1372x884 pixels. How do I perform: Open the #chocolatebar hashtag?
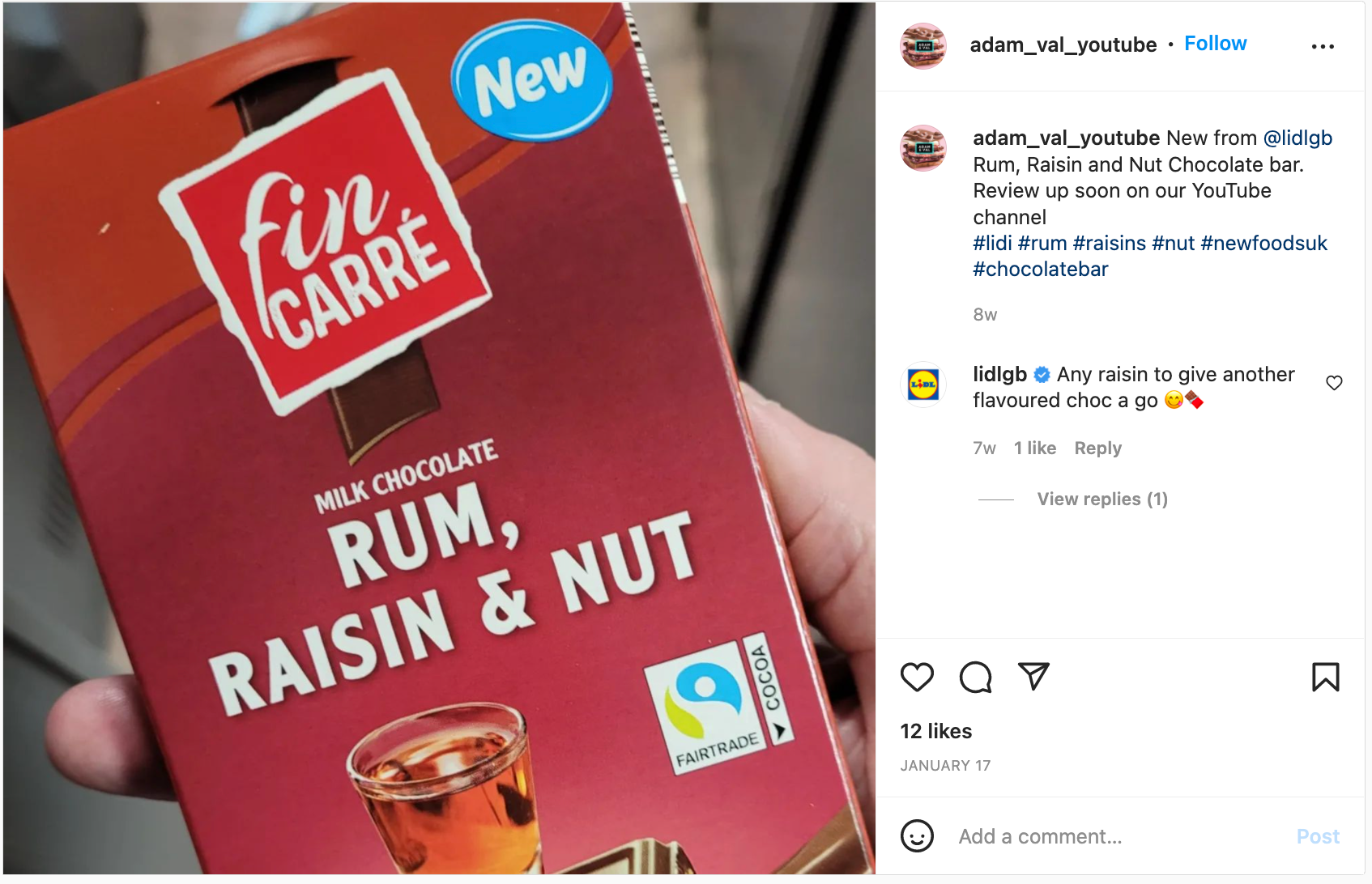click(x=1040, y=270)
